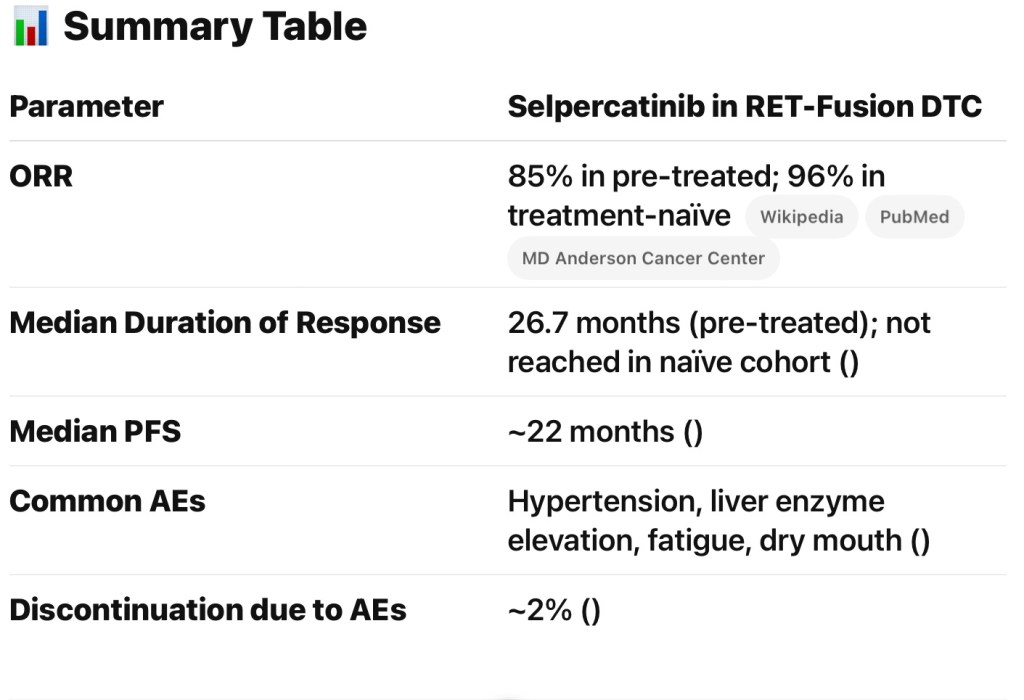Click empty citation parentheses after dry mouth
Image resolution: width=1024 pixels, height=700 pixels.
click(x=919, y=541)
